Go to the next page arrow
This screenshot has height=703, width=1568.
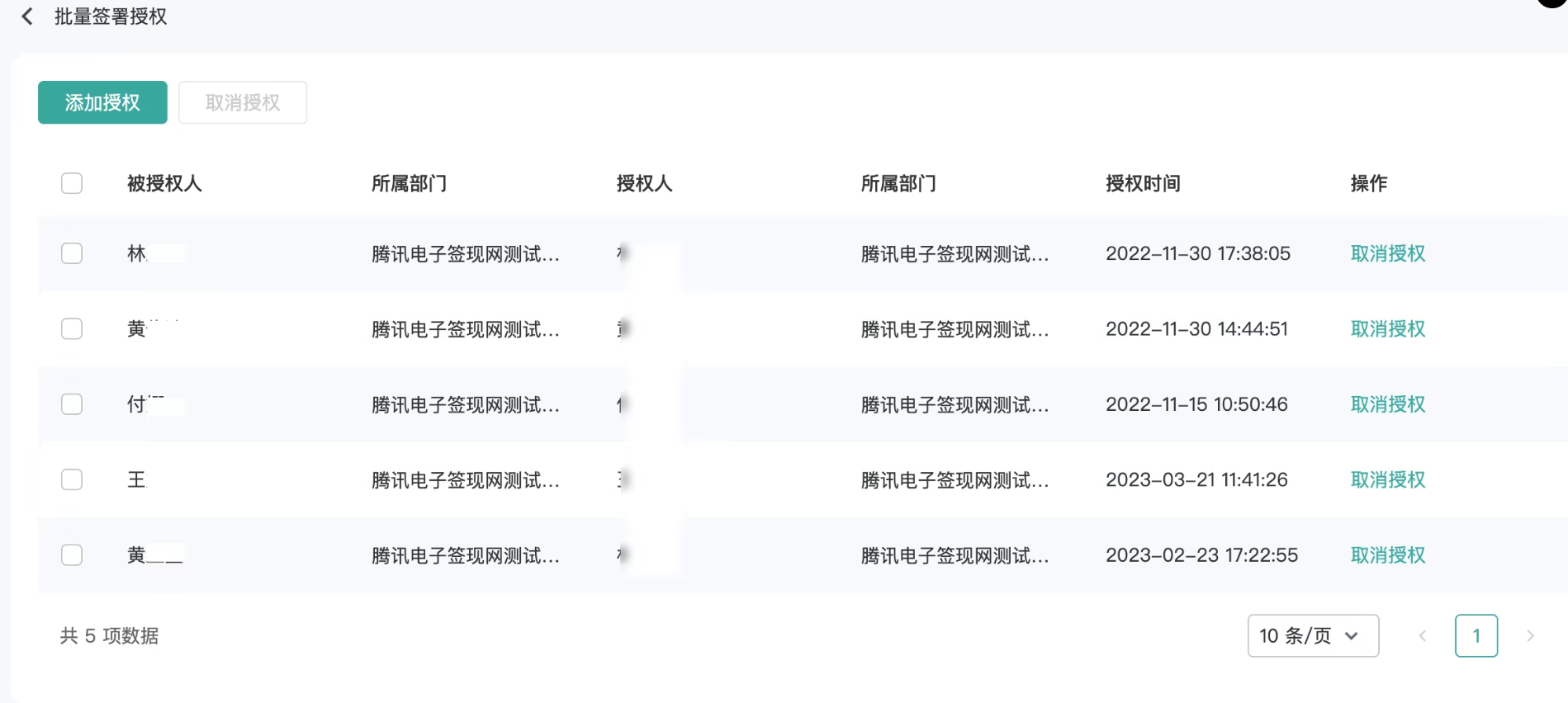point(1532,635)
